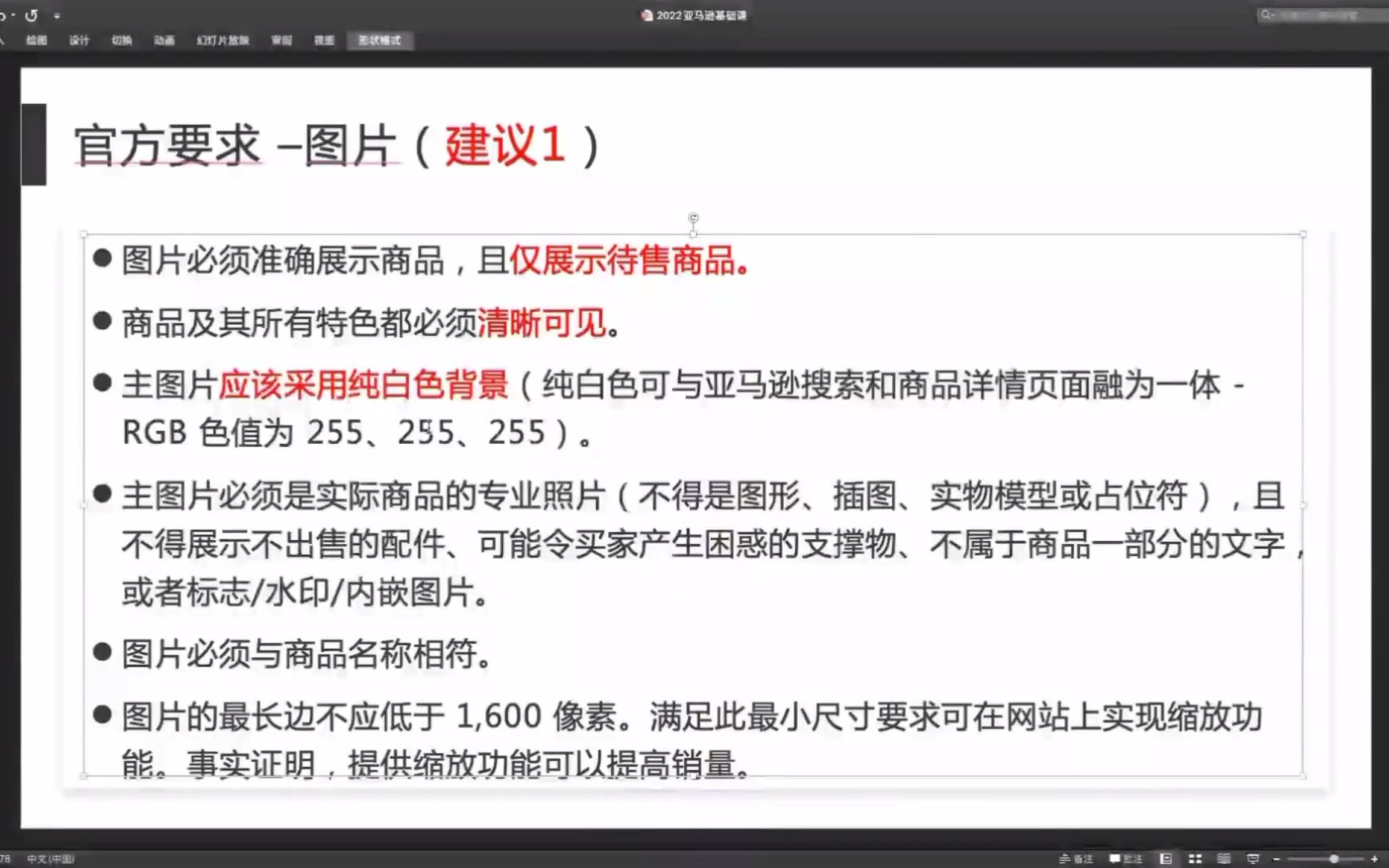Click the red text 仅展示待售商品
Image resolution: width=1389 pixels, height=868 pixels.
tap(629, 260)
